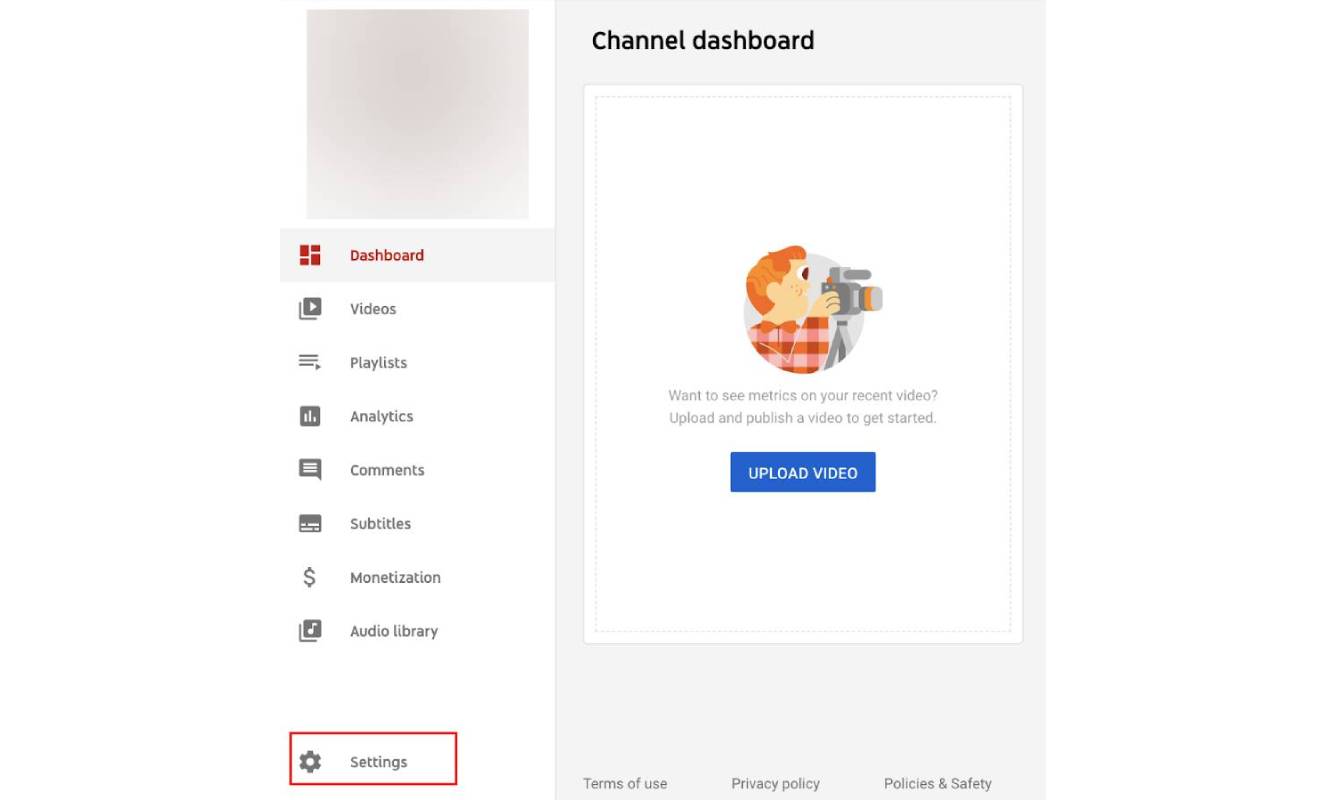This screenshot has width=1341, height=800.
Task: Open the Terms of use link
Action: [x=625, y=784]
